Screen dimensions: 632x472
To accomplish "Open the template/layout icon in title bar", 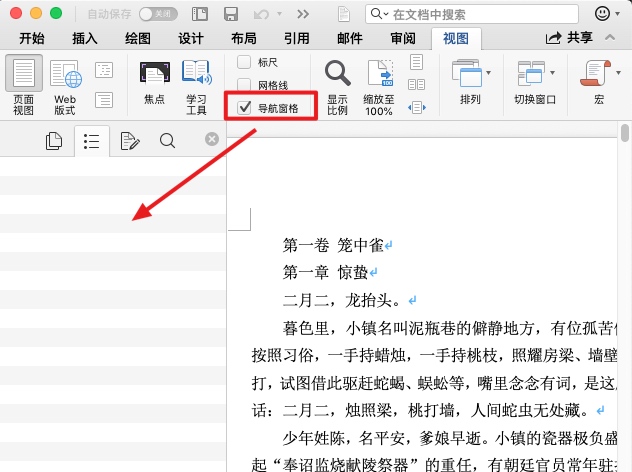I will pos(200,14).
